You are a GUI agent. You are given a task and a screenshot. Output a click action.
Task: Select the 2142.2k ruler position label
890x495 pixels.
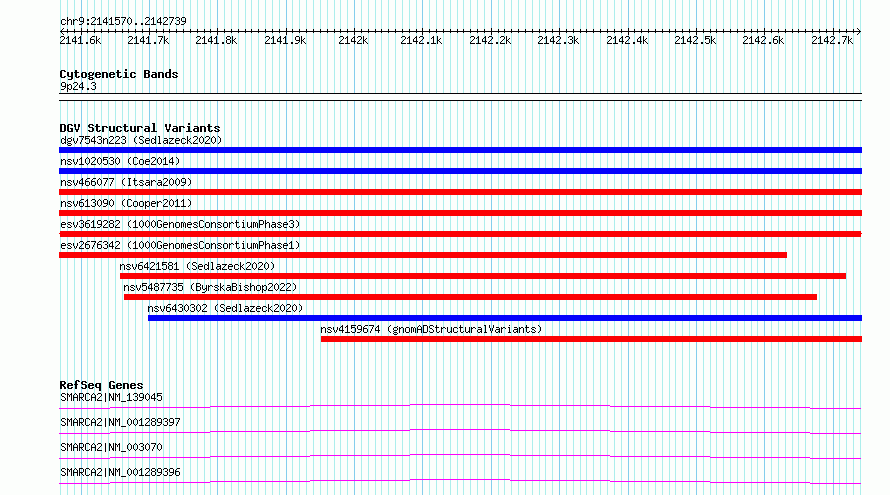point(490,40)
